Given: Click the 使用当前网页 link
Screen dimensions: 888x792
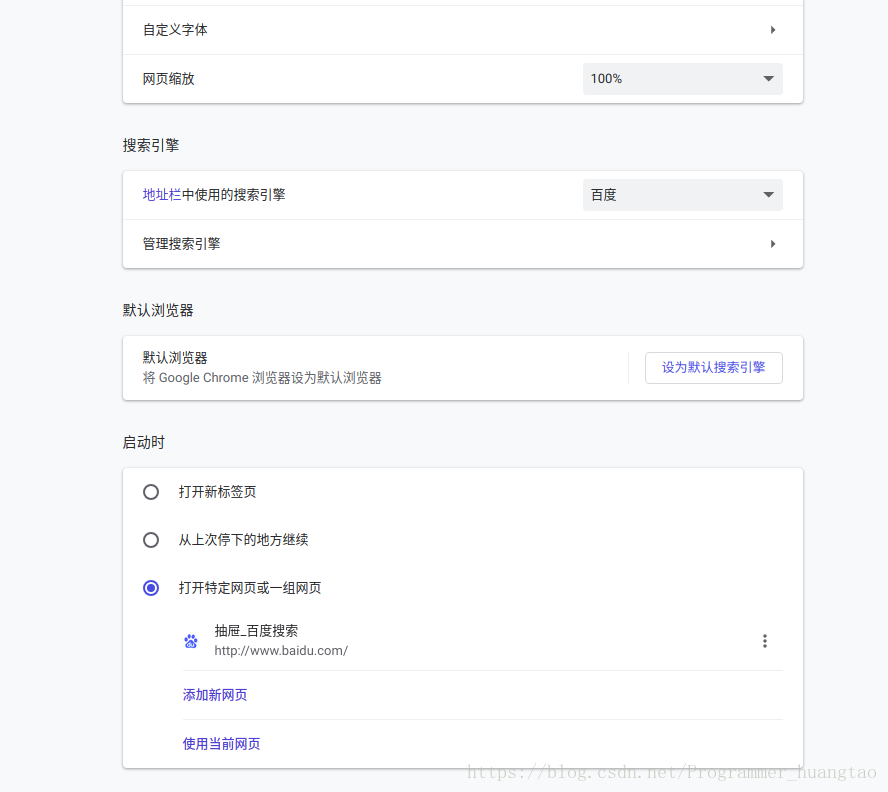Looking at the screenshot, I should tap(221, 744).
